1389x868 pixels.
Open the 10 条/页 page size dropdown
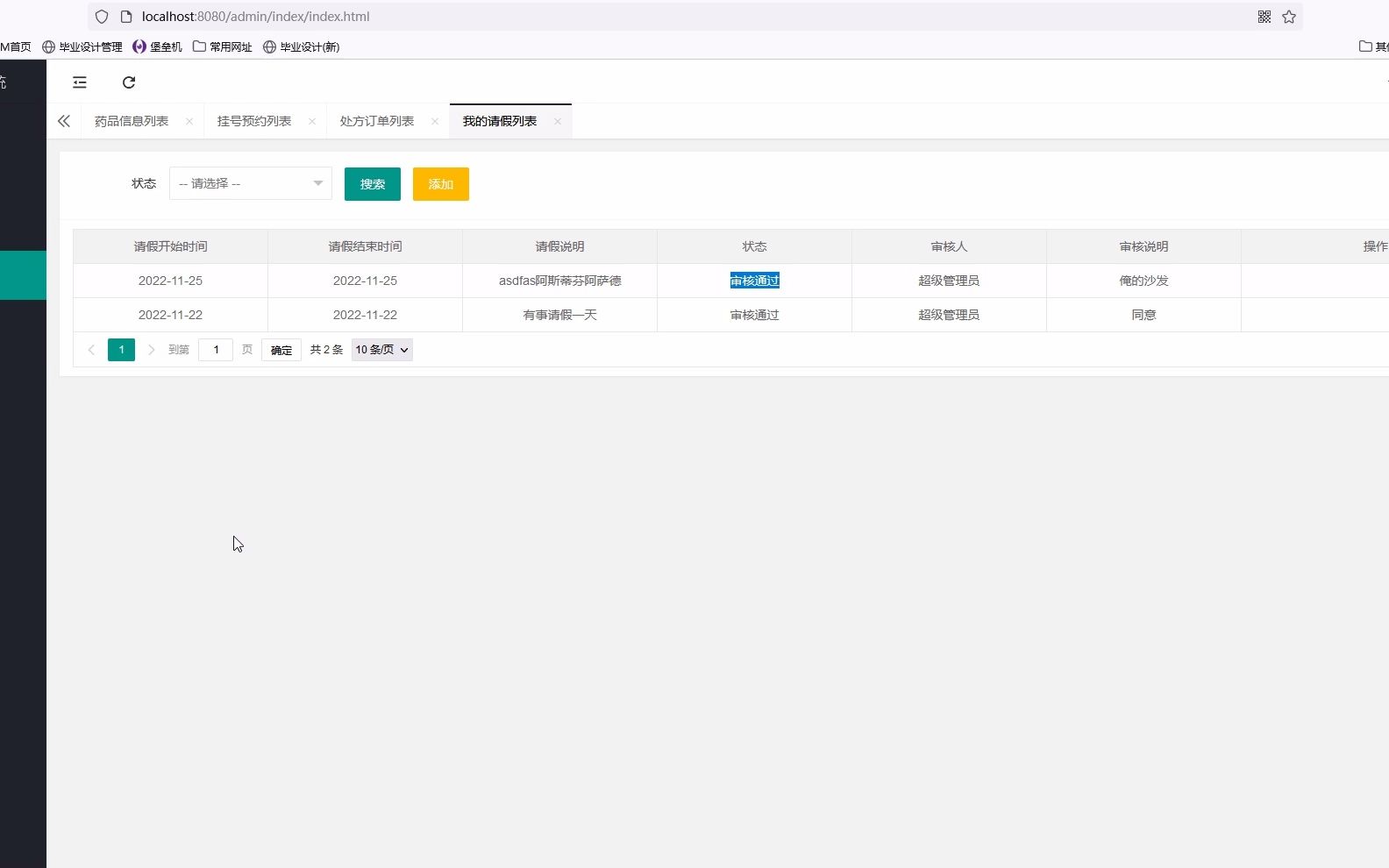point(382,350)
